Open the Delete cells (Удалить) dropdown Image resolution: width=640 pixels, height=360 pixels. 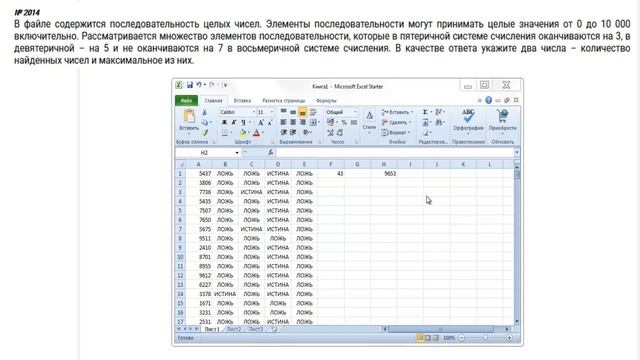point(396,122)
